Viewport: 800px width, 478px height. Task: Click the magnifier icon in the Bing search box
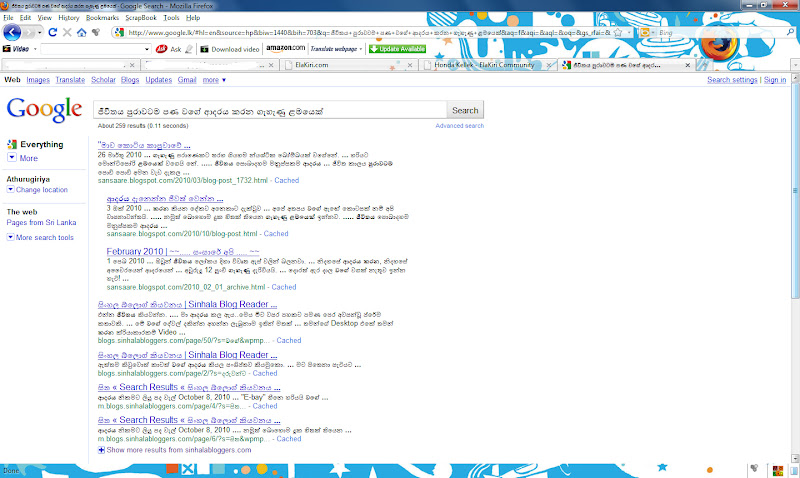790,32
